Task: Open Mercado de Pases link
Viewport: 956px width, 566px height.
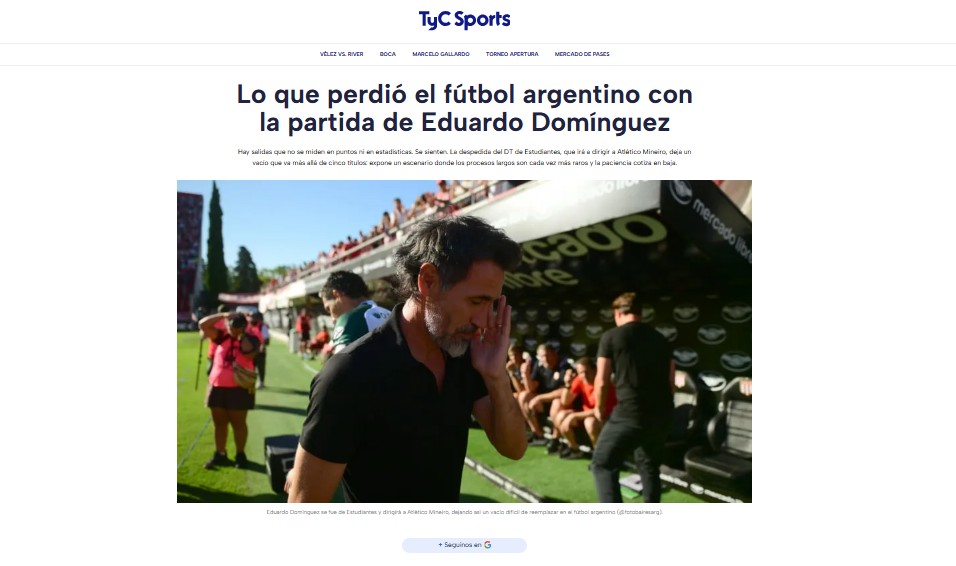Action: click(582, 54)
